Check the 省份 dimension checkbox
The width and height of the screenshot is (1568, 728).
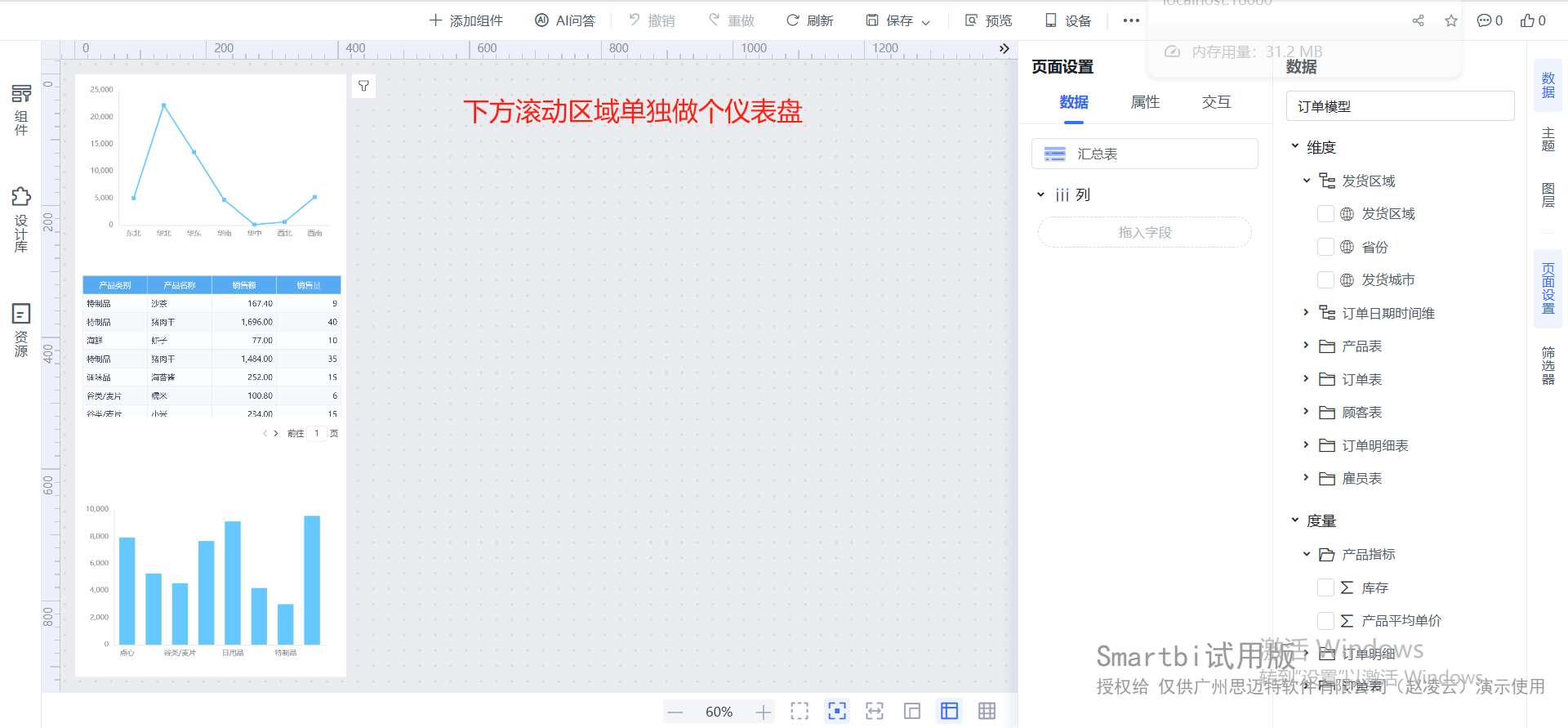pos(1325,247)
